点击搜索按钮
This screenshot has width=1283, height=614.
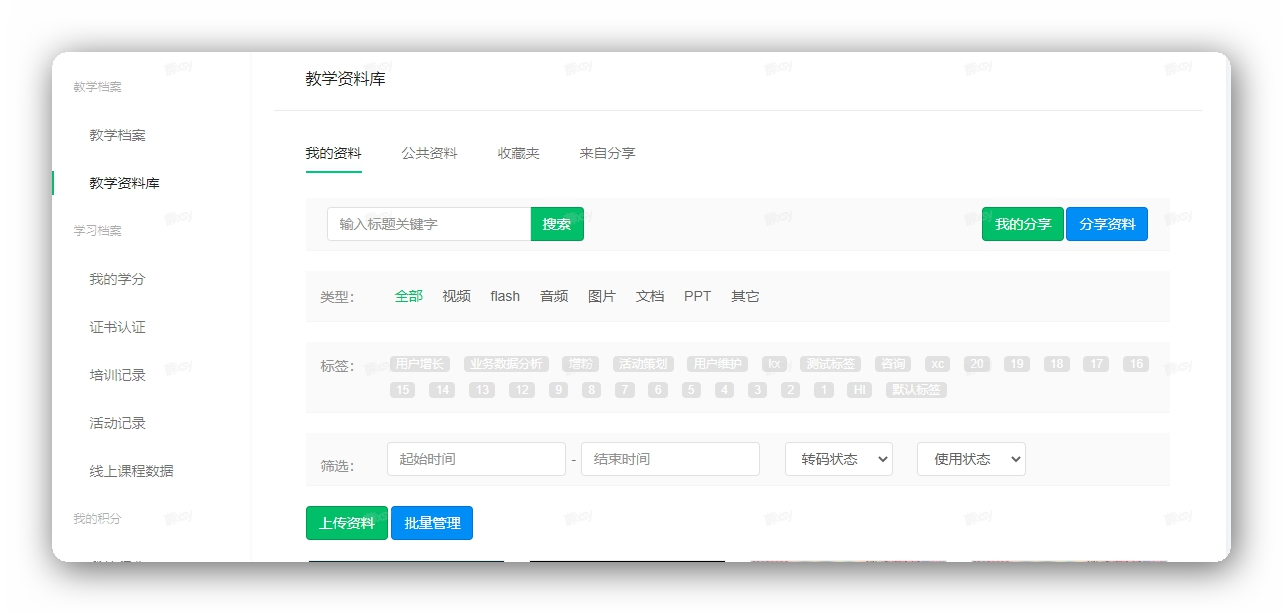(556, 223)
